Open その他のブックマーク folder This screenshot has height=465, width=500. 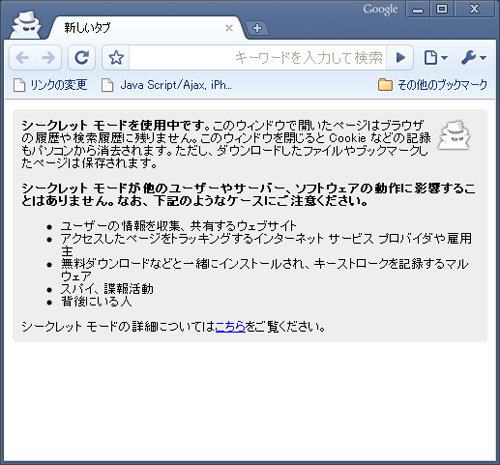(x=433, y=85)
